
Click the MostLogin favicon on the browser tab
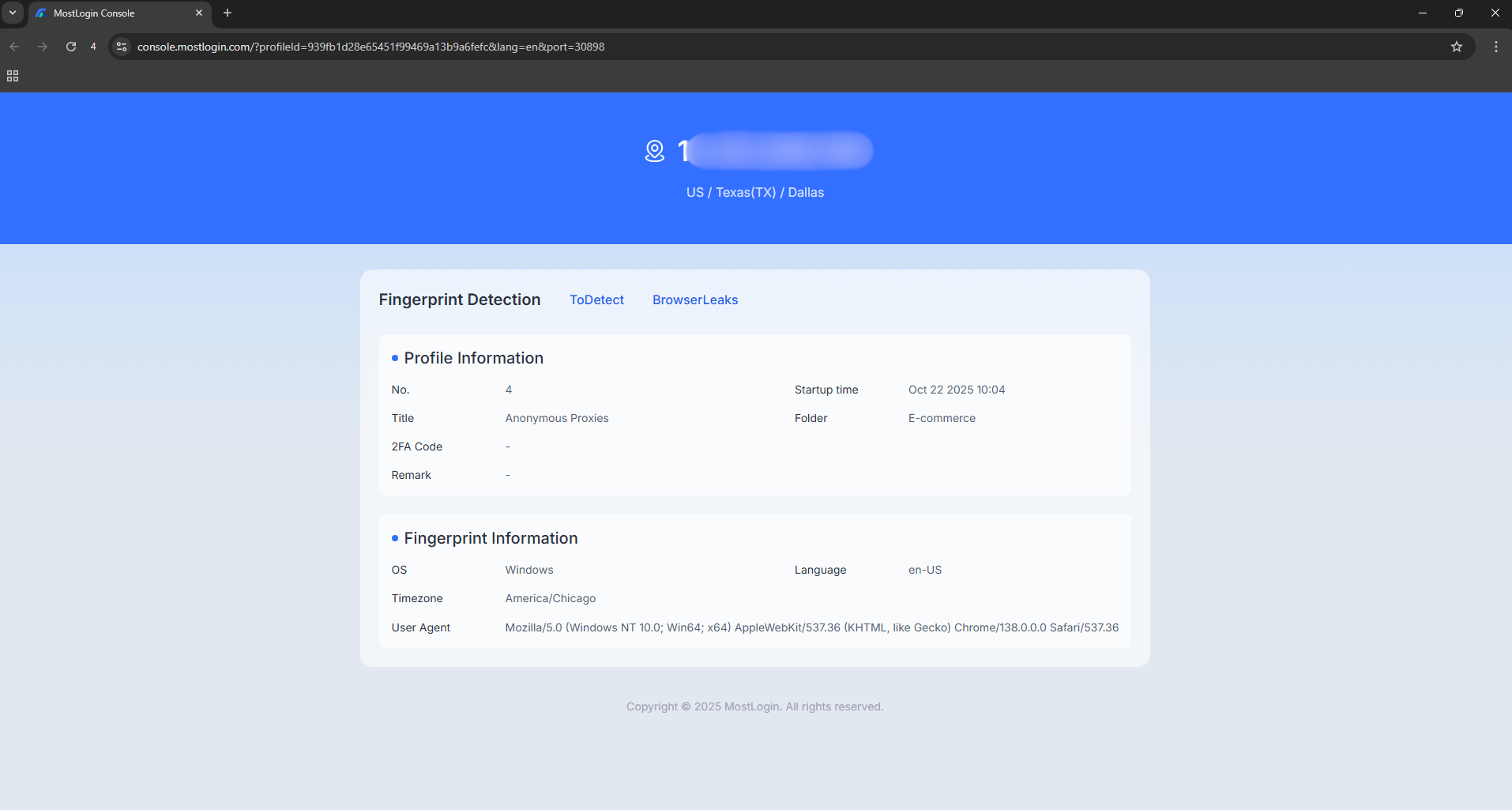[x=40, y=13]
